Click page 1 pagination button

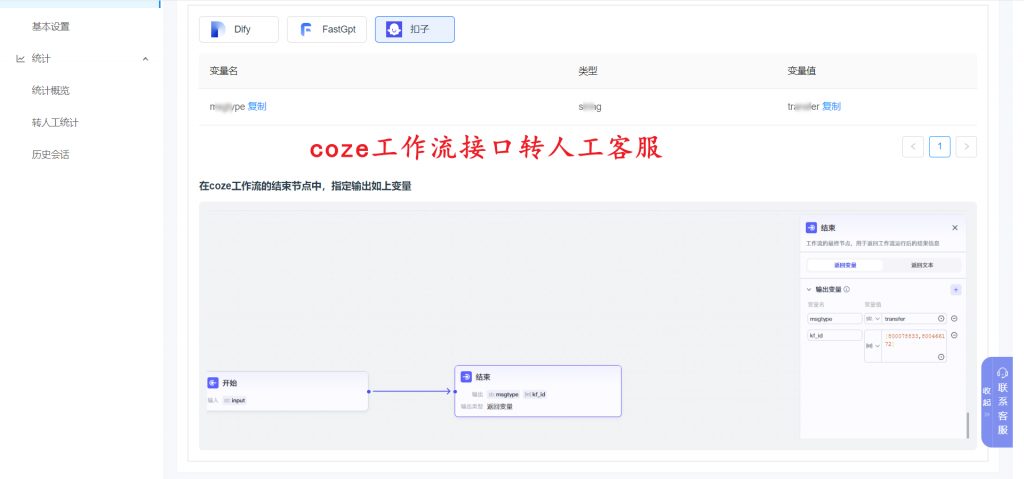click(x=940, y=146)
